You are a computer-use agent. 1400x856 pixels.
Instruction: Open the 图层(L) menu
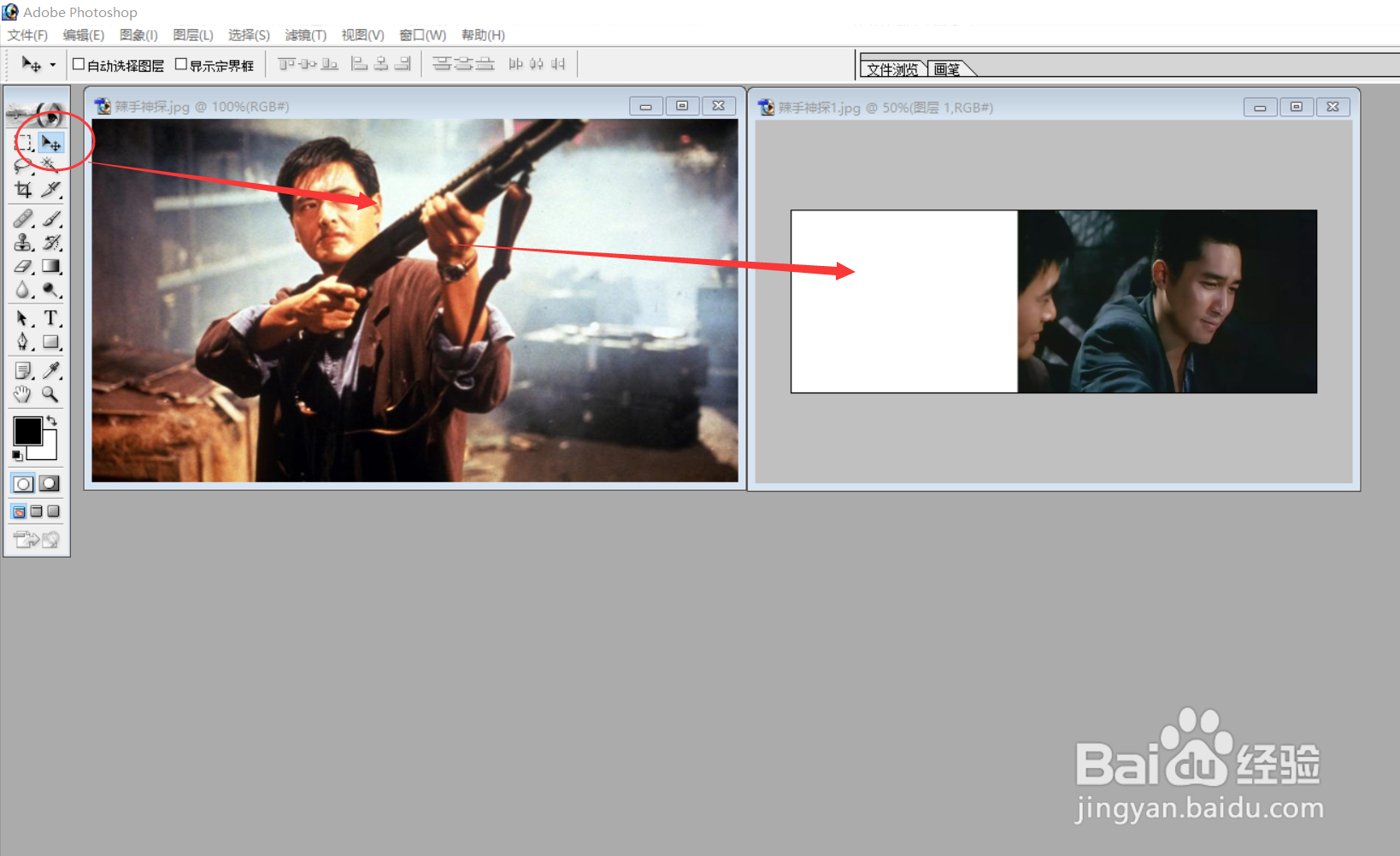193,35
